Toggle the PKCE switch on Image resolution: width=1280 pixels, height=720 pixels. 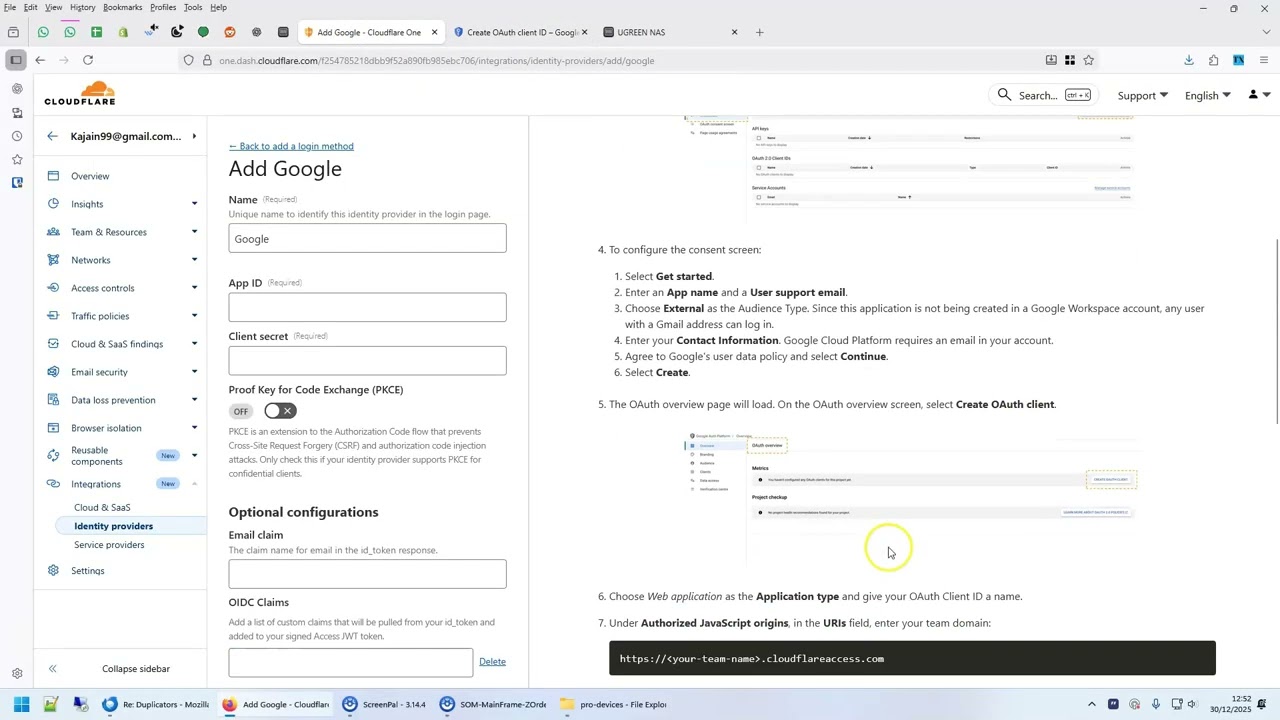pos(280,411)
